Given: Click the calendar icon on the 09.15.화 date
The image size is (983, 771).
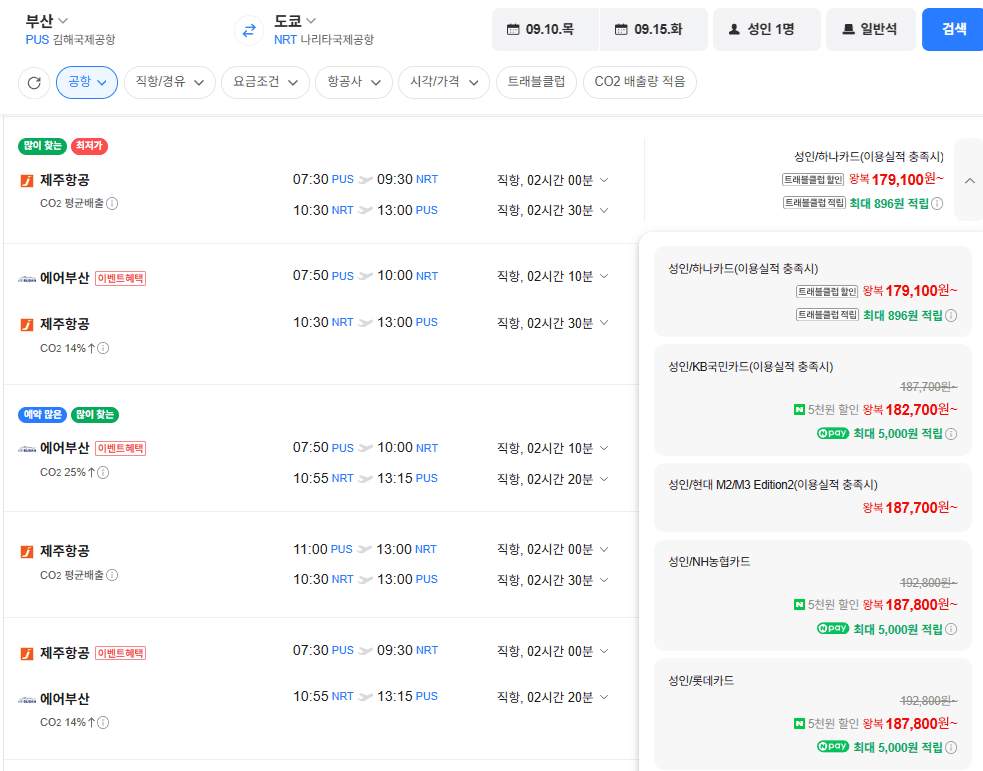Looking at the screenshot, I should pos(621,29).
